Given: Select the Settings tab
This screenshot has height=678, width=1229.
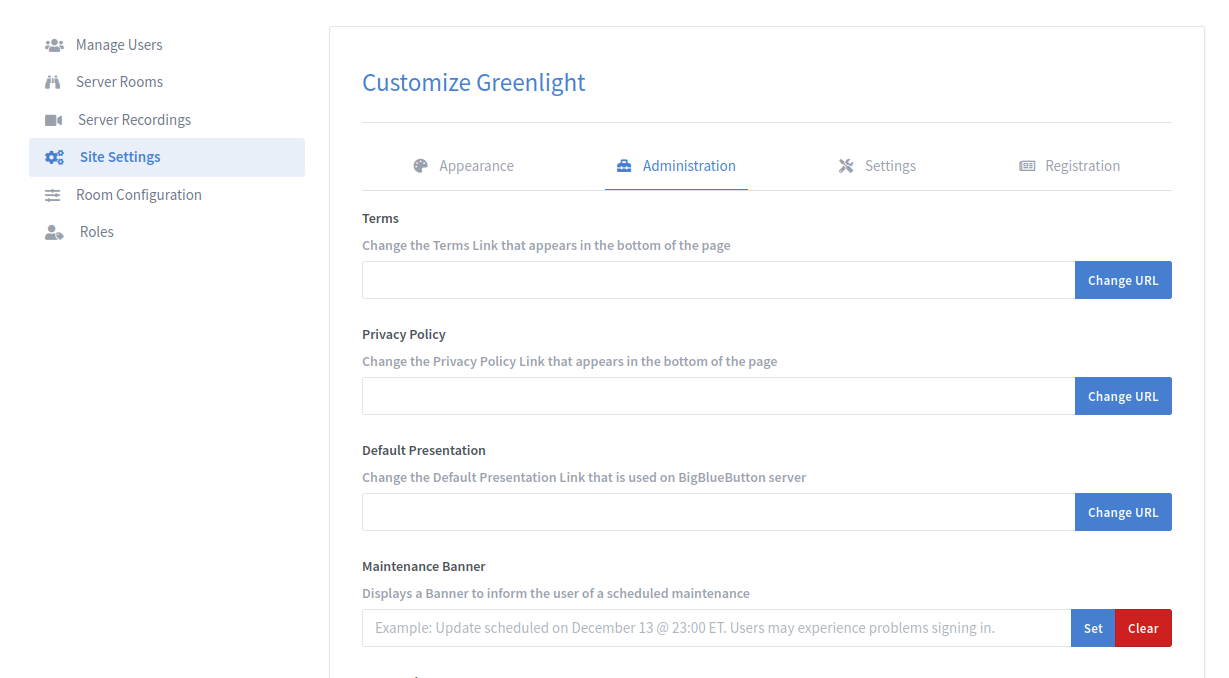Looking at the screenshot, I should [890, 165].
